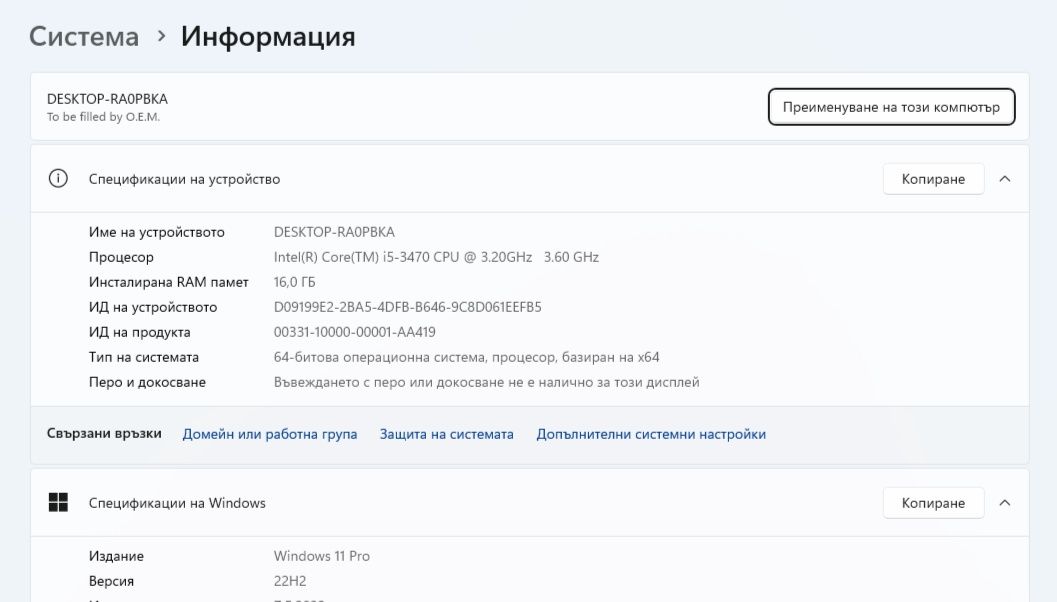Click the Перо и докосване label

tap(148, 382)
